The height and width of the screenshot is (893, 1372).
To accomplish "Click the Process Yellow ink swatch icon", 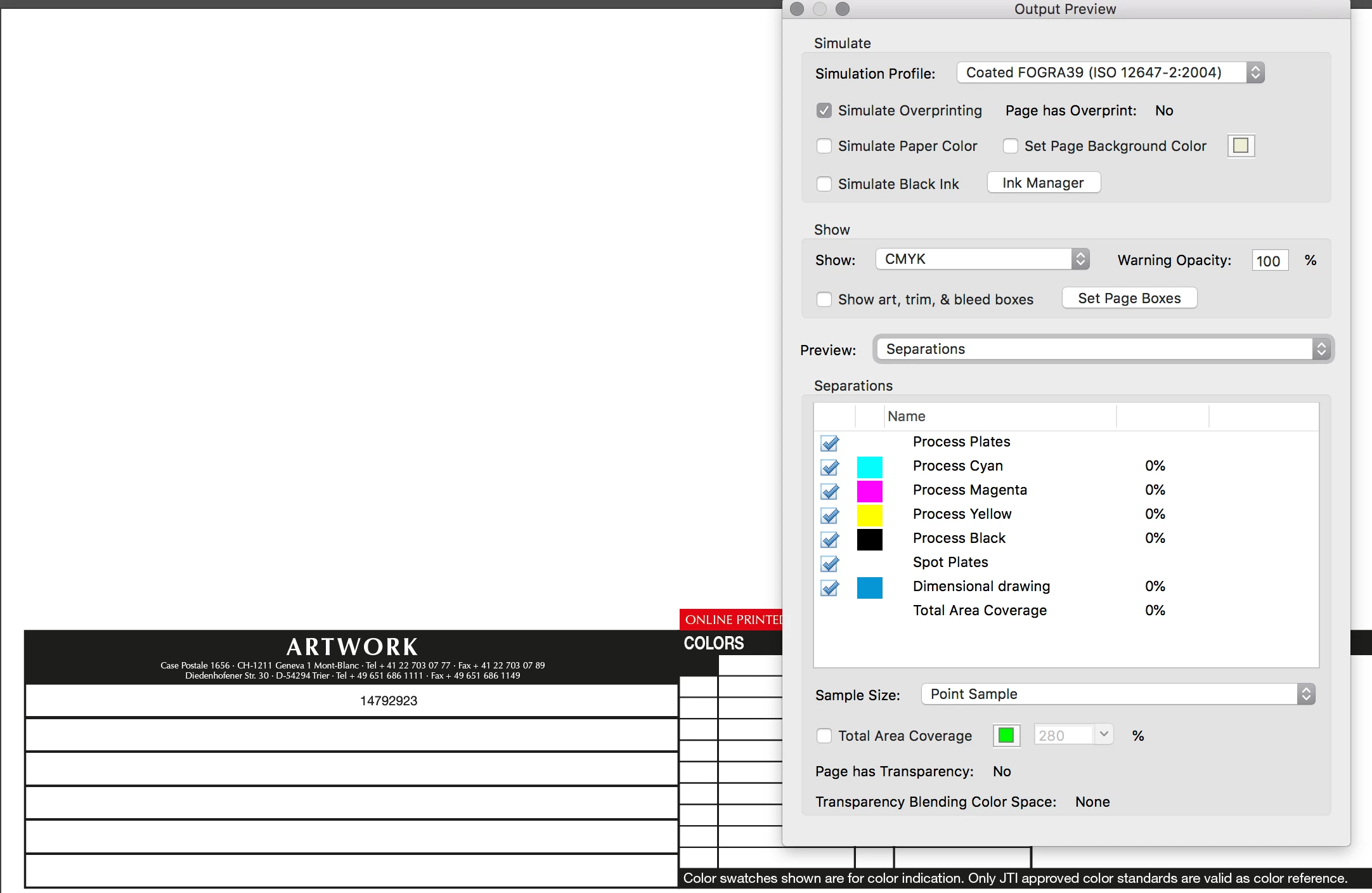I will (x=869, y=515).
